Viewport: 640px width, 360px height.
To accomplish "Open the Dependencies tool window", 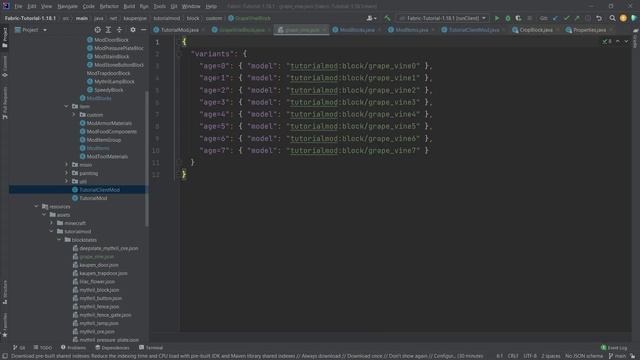I will (x=112, y=348).
